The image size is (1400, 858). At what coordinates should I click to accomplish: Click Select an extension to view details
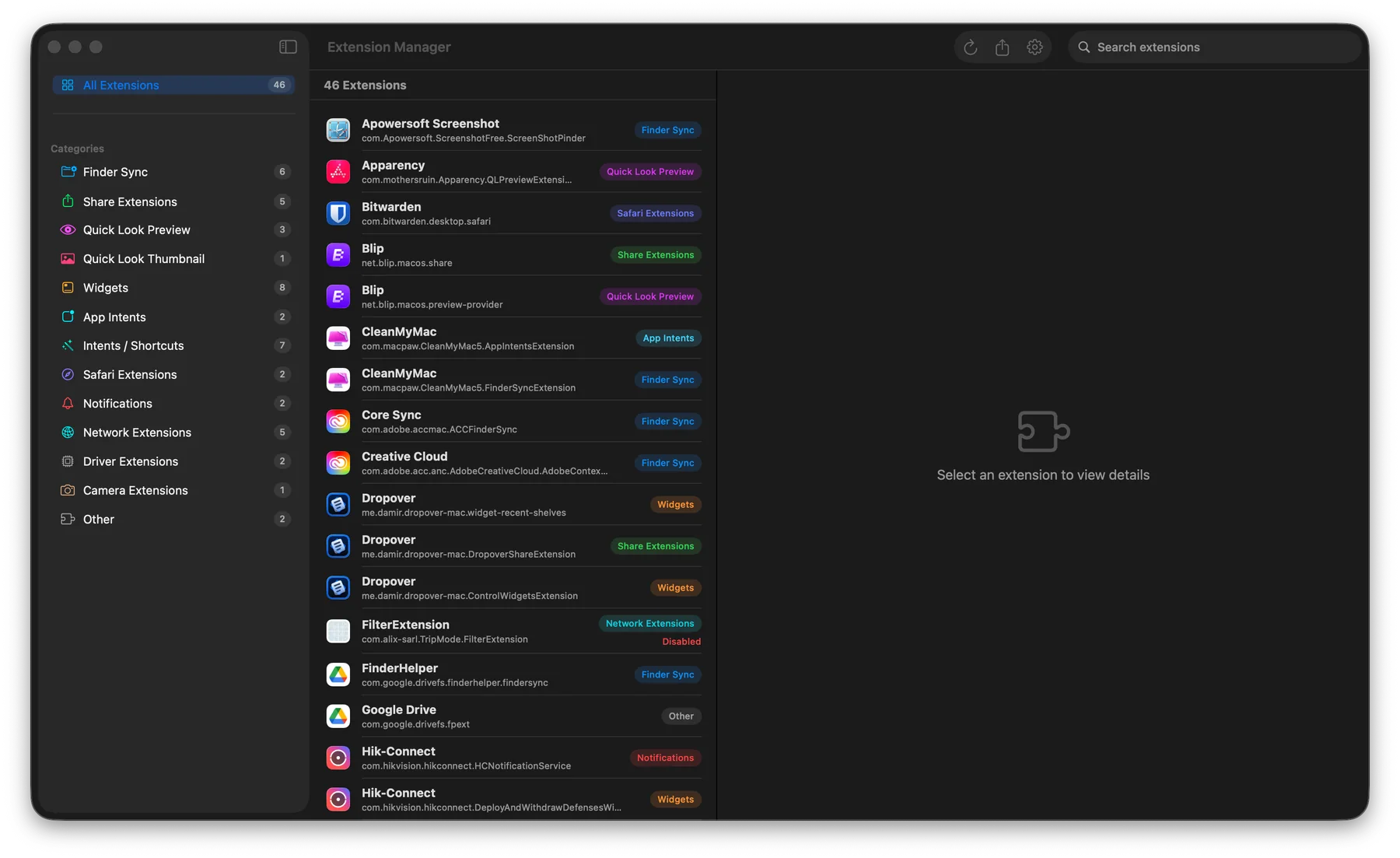(x=1043, y=475)
